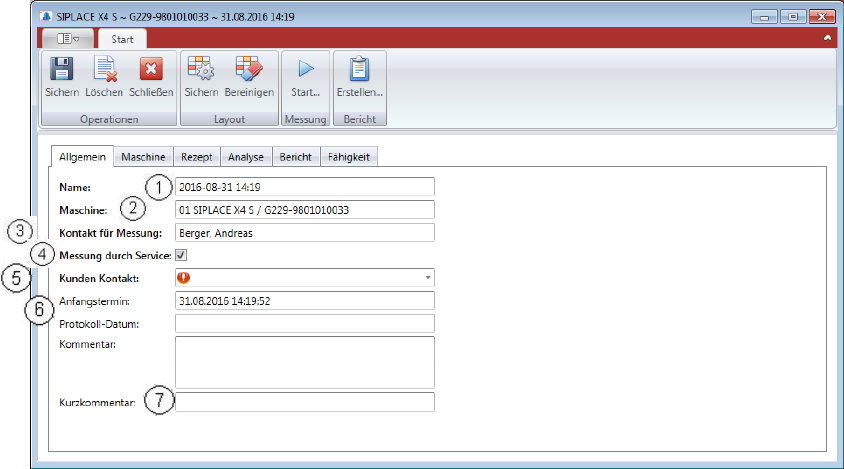Switch to the Allgemein tab
Screen dimensions: 844x469
(x=82, y=157)
